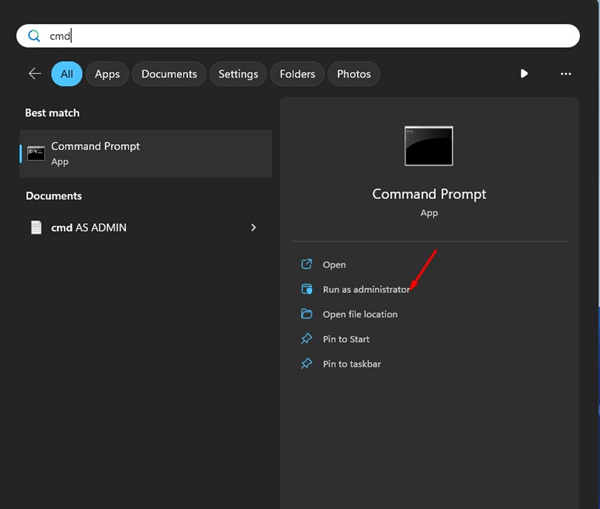This screenshot has height=509, width=600.
Task: Select the Settings filter tab
Action: (x=238, y=74)
